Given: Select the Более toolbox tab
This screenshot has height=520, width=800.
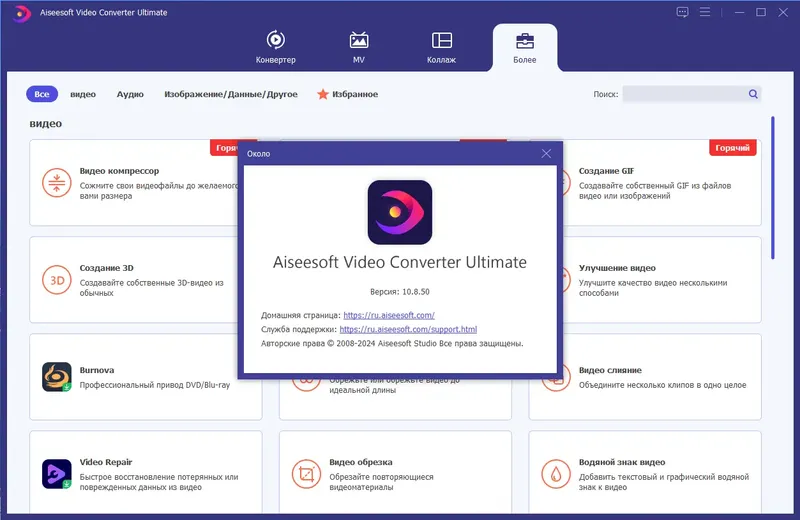Looking at the screenshot, I should coord(524,47).
